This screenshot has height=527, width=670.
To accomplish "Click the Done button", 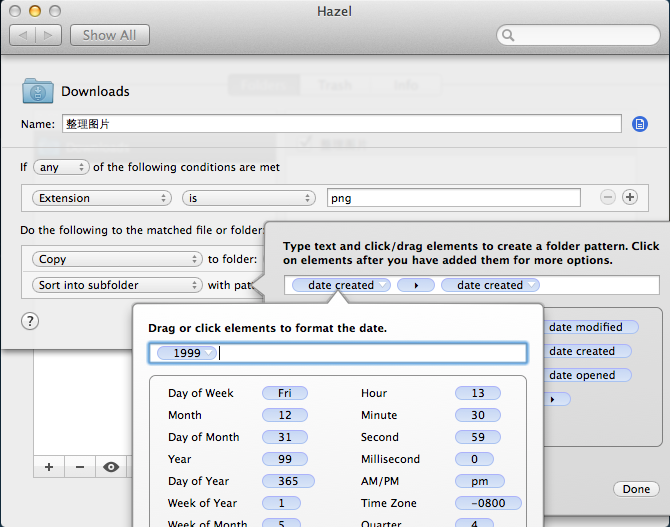I will pyautogui.click(x=636, y=489).
